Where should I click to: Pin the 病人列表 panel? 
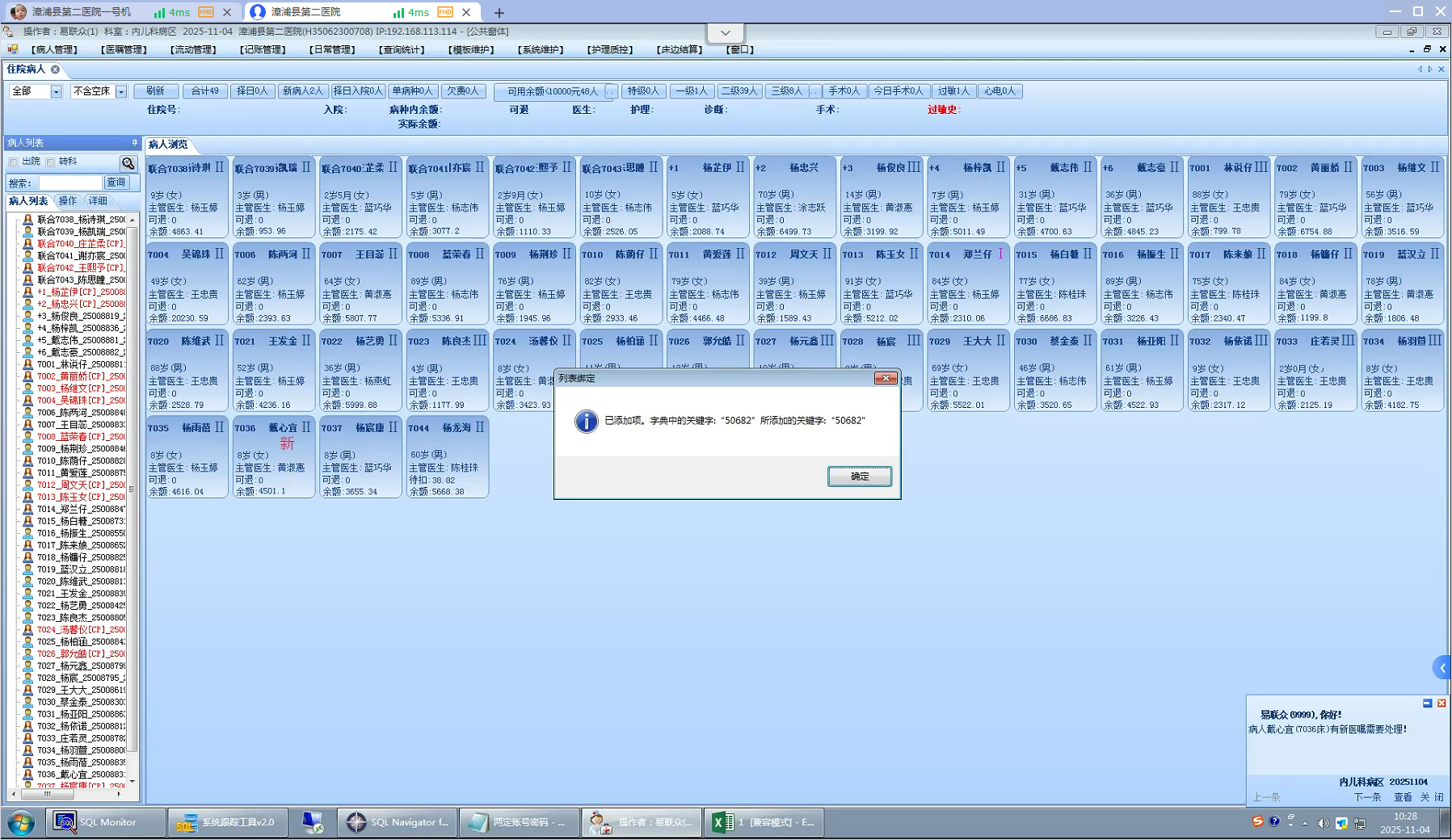click(x=134, y=143)
